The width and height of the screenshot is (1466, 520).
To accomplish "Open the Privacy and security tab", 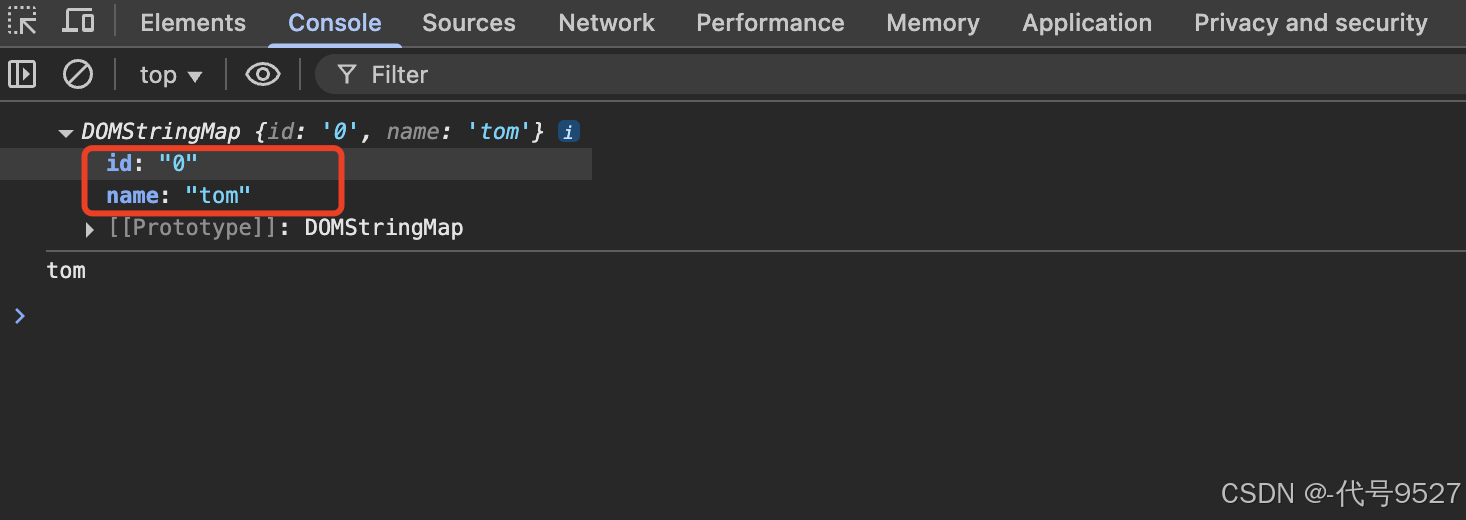I will click(1311, 23).
